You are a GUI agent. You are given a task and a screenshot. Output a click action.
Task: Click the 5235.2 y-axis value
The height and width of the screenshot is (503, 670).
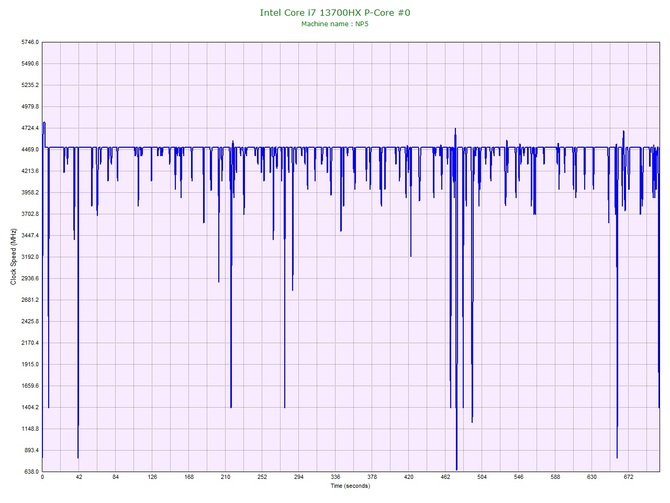click(30, 85)
